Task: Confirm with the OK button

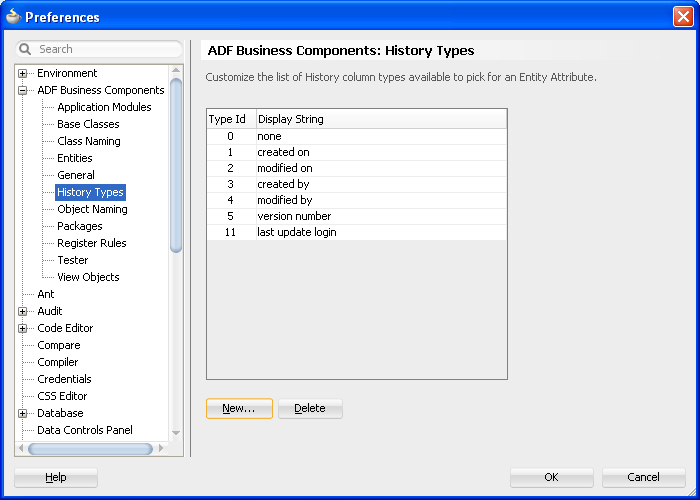Action: (552, 478)
